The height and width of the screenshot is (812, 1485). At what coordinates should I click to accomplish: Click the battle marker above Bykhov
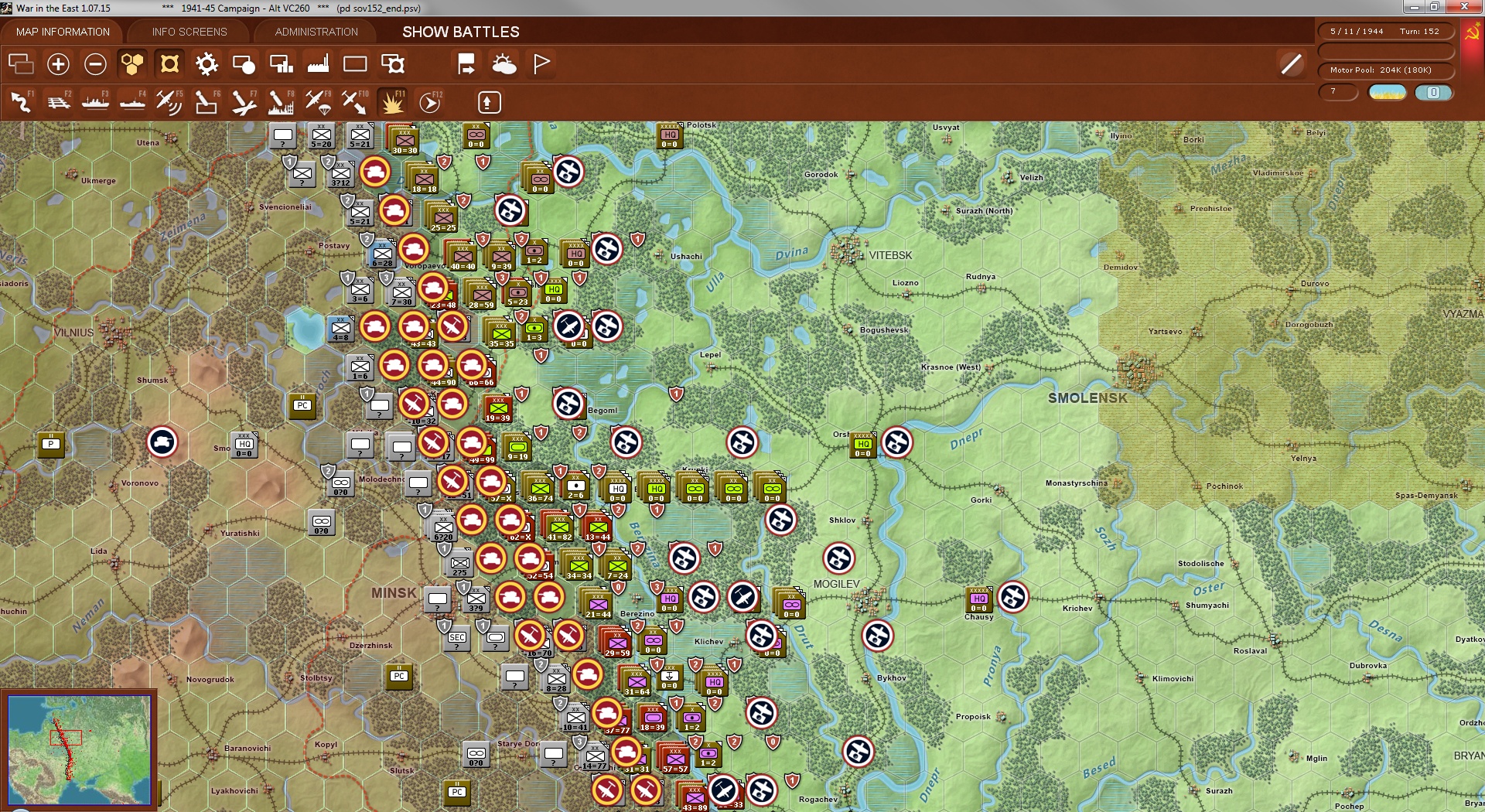click(x=878, y=636)
